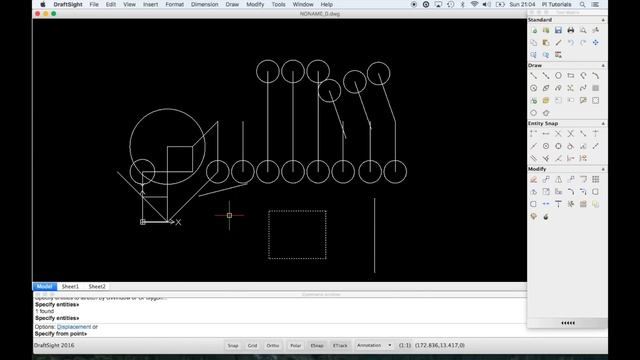Image resolution: width=640 pixels, height=360 pixels.
Task: Click the Delete eraser icon in Modify toolbar
Action: pyautogui.click(x=533, y=180)
